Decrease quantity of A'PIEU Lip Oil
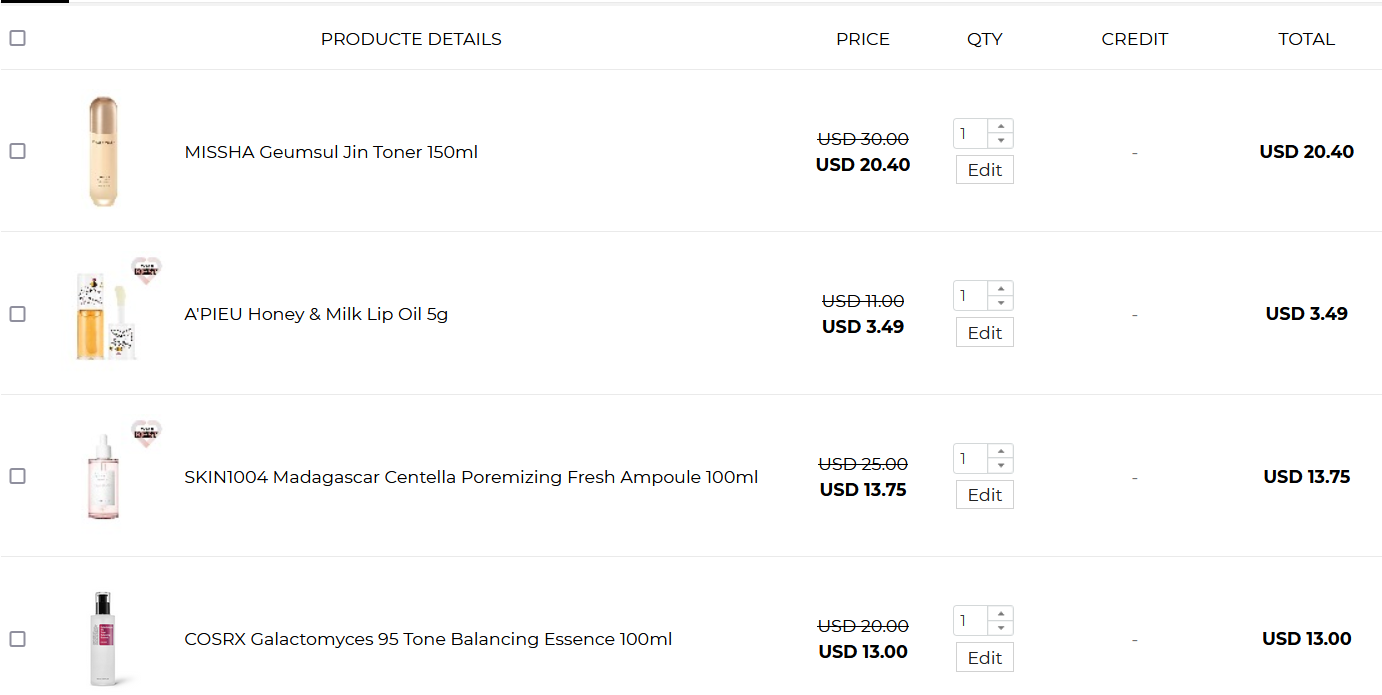Screen dimensions: 1382x695 click(1001, 303)
